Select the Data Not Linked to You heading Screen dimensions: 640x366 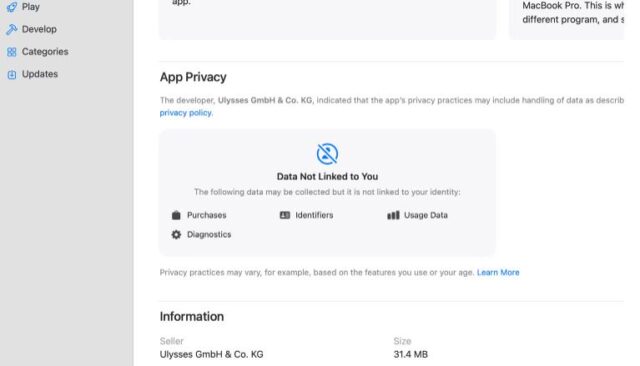point(327,177)
